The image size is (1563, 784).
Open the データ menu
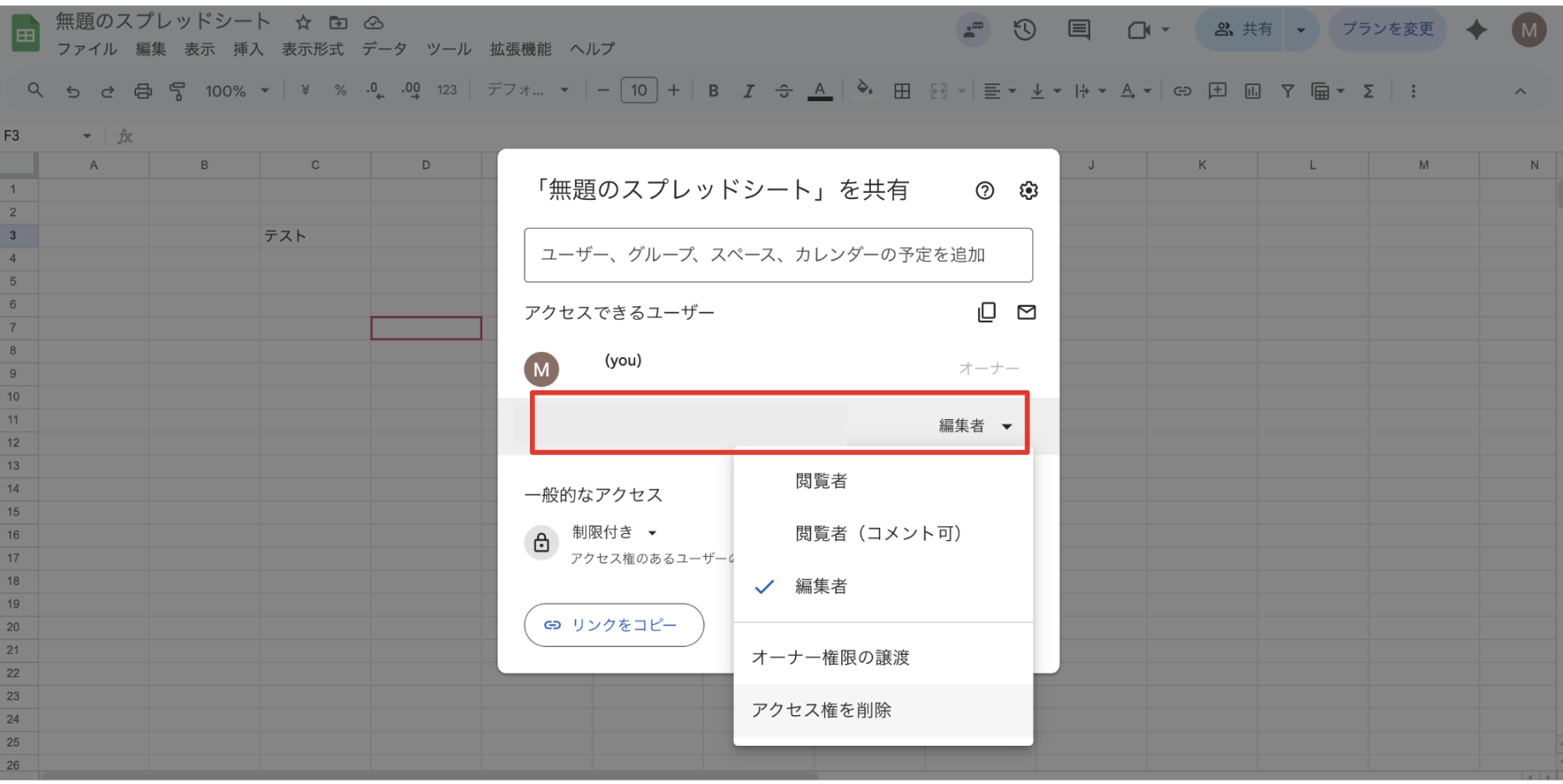(384, 49)
